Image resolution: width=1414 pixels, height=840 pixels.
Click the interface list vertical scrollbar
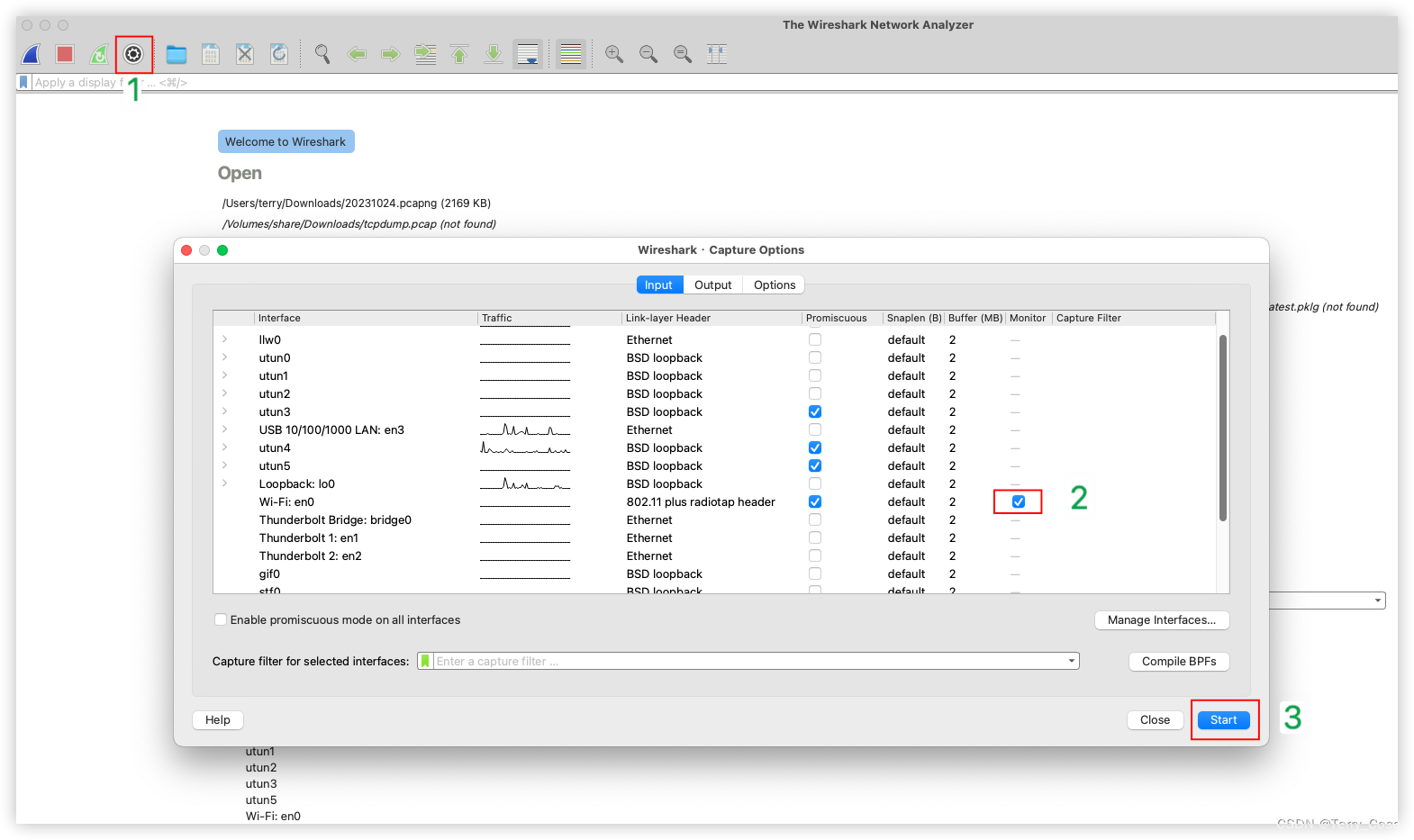pos(1223,428)
